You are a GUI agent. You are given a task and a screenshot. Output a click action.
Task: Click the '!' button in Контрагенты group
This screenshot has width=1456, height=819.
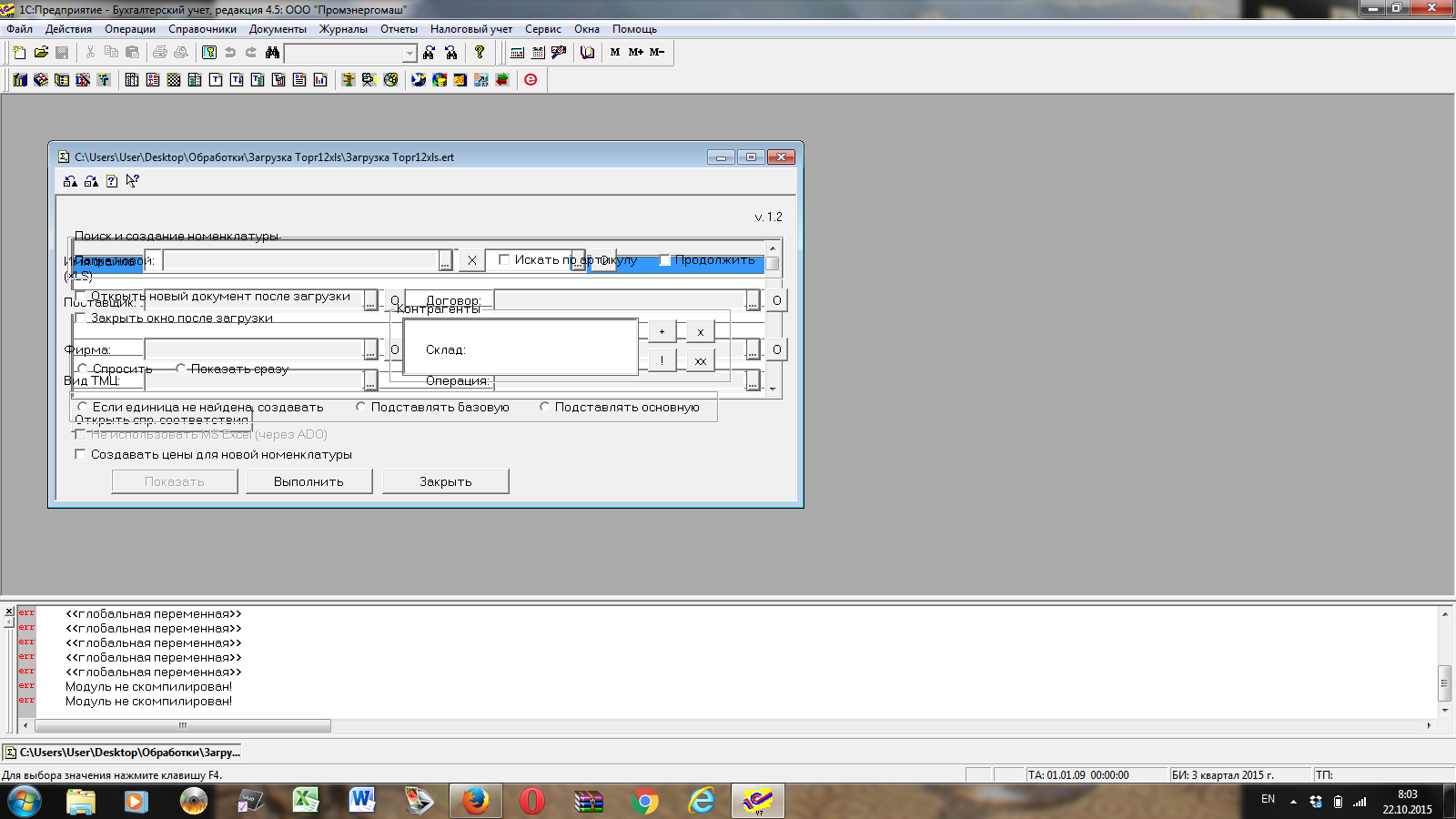662,360
